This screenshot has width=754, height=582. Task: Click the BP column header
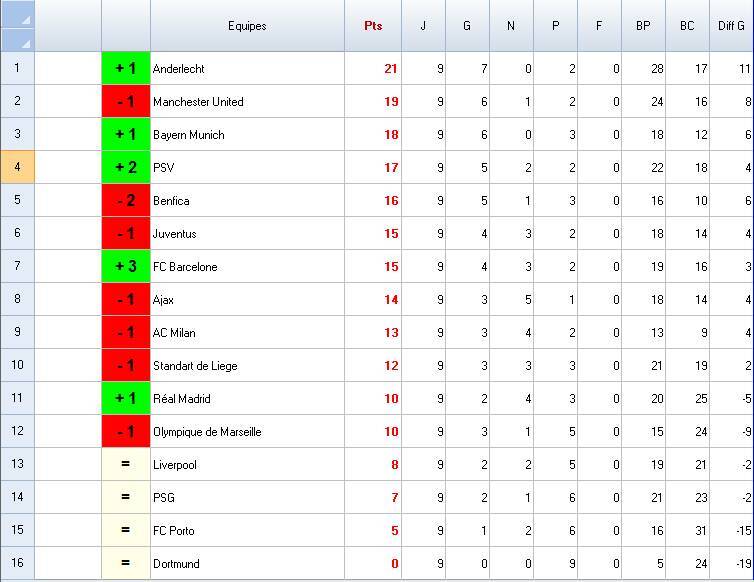click(x=643, y=26)
